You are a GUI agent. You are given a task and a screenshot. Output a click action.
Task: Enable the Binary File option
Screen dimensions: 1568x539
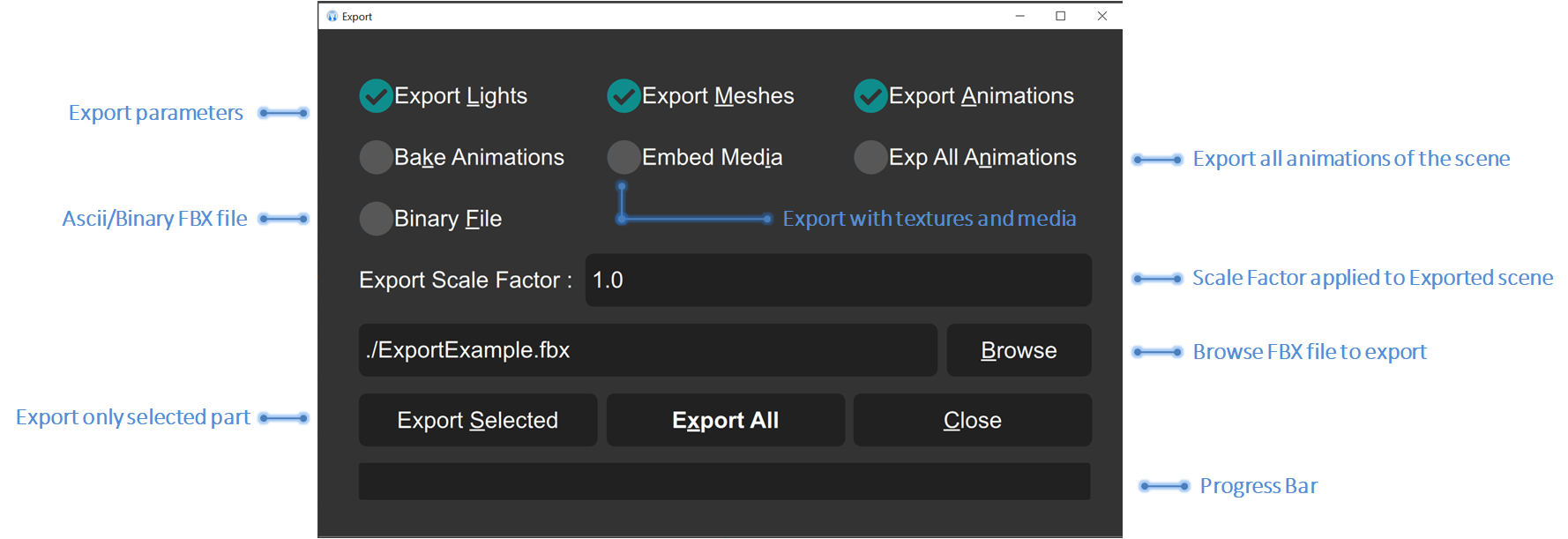click(x=376, y=219)
